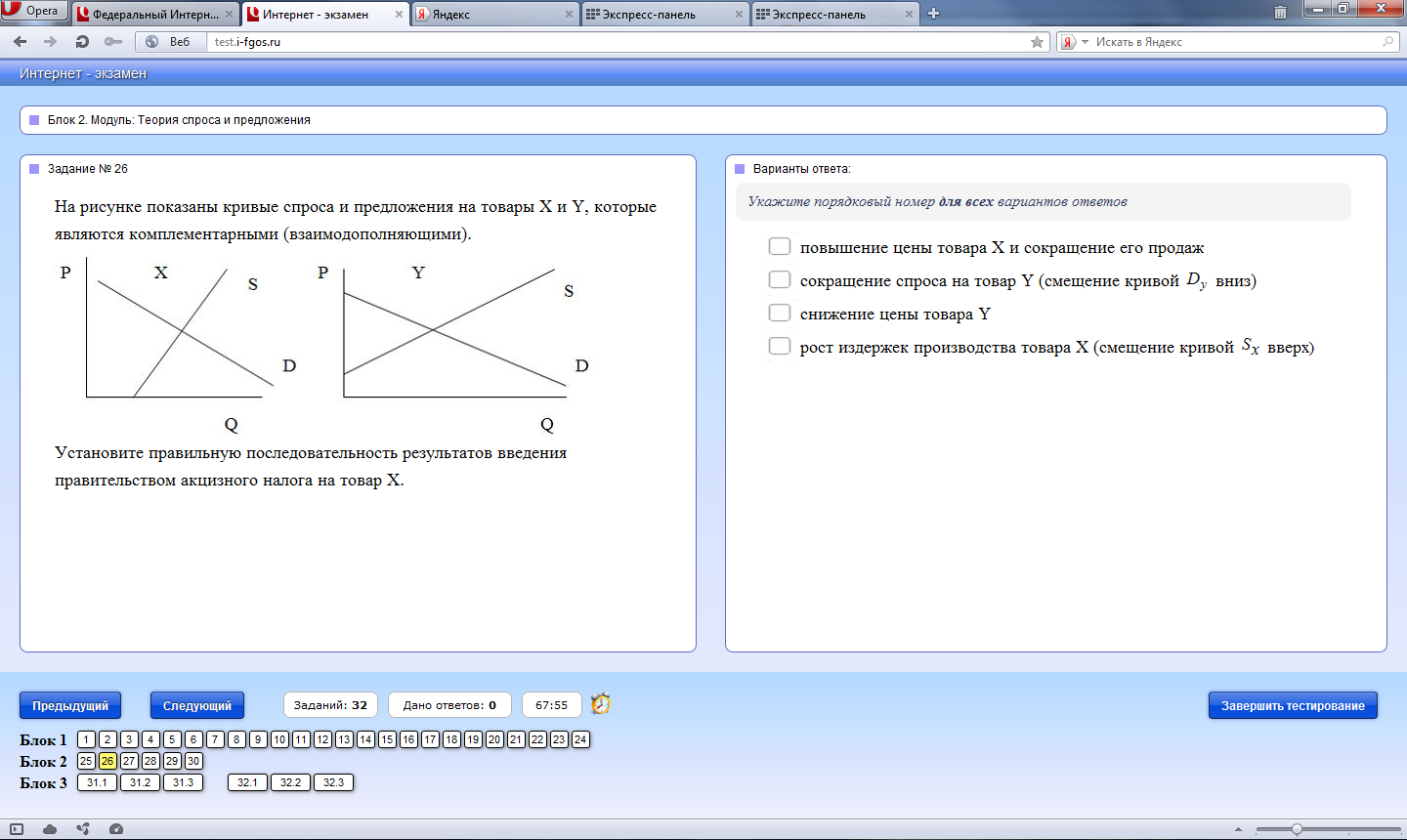Viewport: 1407px width, 840px height.
Task: Open a new tab with plus icon
Action: [x=933, y=14]
